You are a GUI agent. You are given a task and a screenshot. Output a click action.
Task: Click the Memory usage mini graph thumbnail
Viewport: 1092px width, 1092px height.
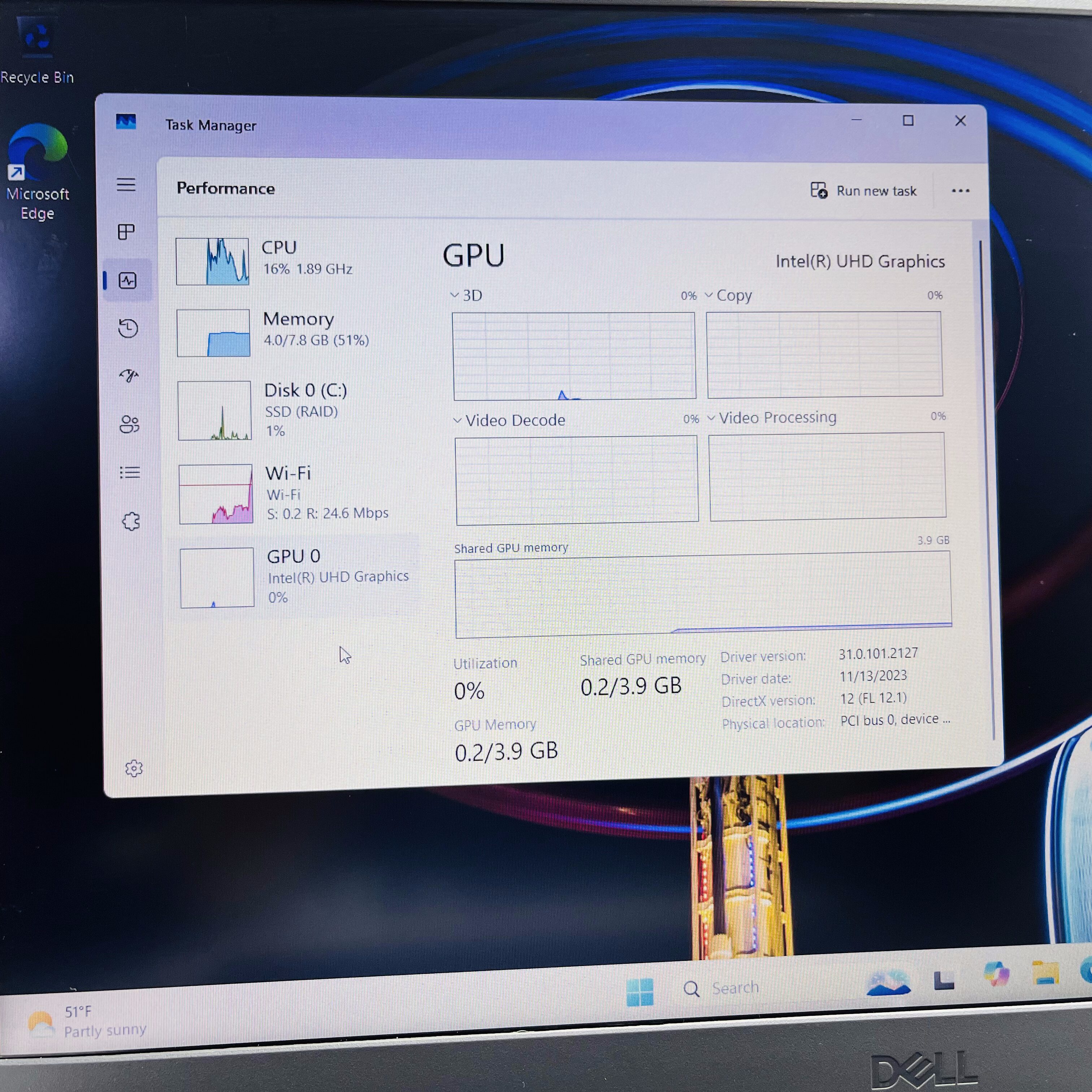pyautogui.click(x=214, y=333)
